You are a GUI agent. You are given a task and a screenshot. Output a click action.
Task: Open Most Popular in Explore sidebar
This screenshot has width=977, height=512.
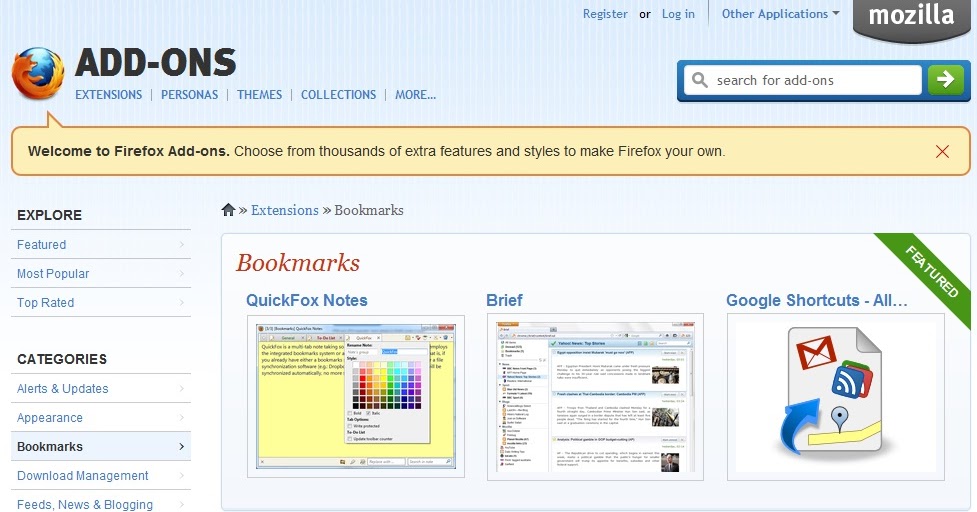pos(101,273)
